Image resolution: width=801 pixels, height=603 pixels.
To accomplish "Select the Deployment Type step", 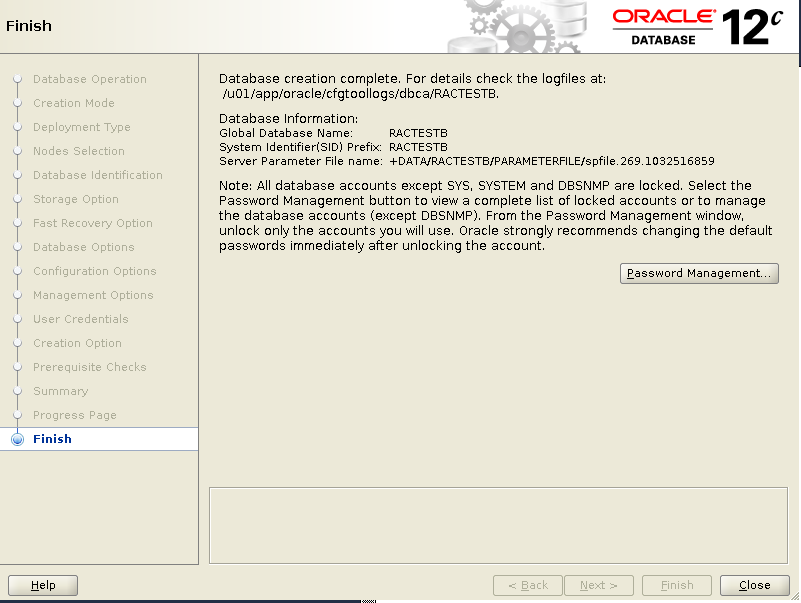I will pos(81,127).
